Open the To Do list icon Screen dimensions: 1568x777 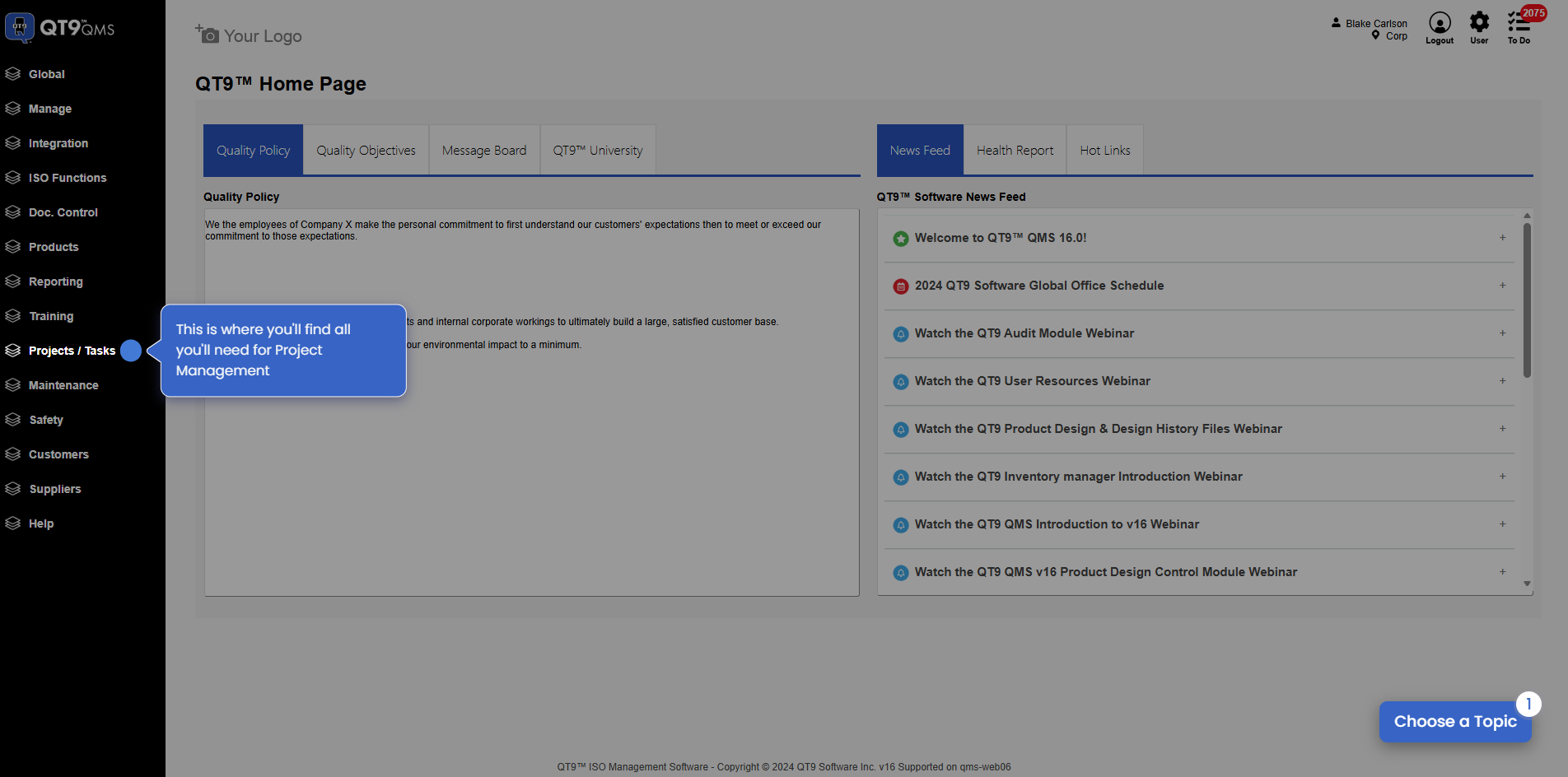pyautogui.click(x=1519, y=25)
